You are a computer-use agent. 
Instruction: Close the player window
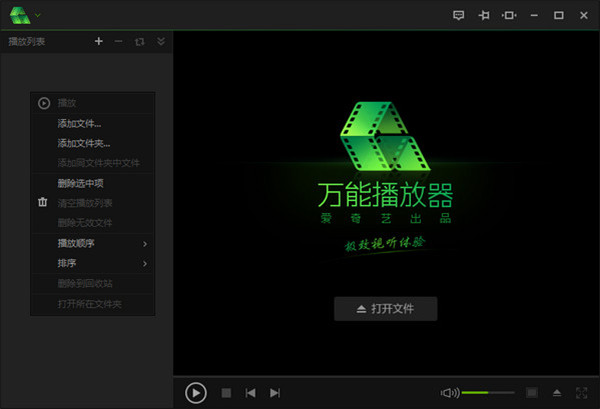[584, 15]
